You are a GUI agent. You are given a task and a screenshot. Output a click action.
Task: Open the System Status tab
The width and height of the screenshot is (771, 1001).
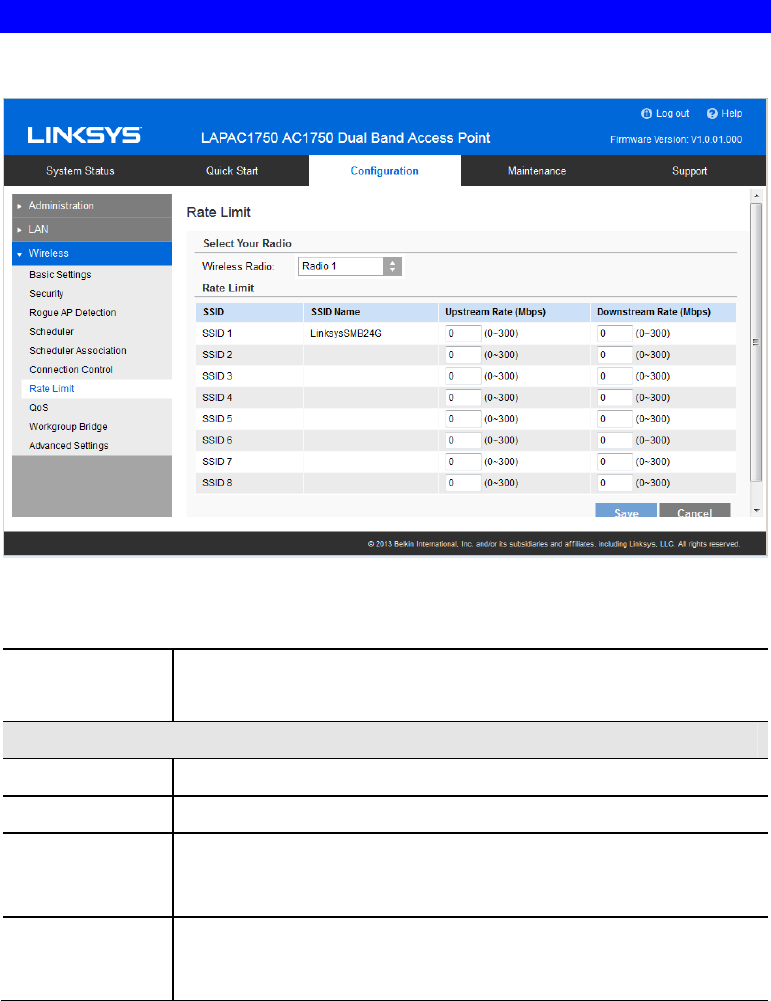[x=80, y=171]
